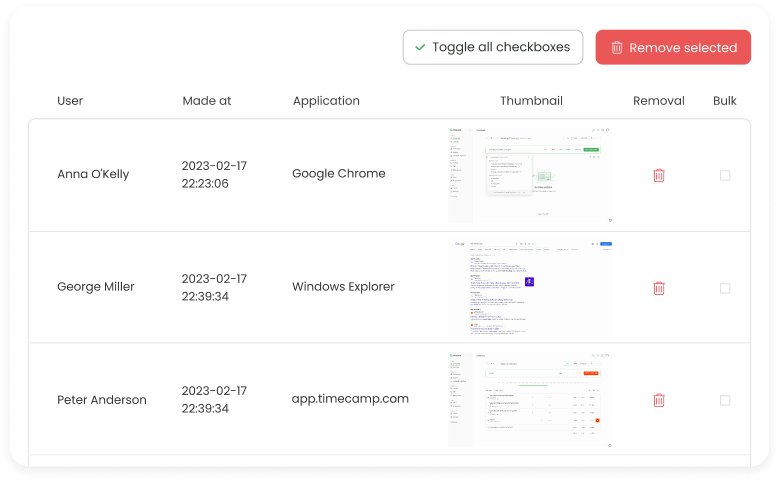Click the app.timecamp.com application text

click(350, 398)
